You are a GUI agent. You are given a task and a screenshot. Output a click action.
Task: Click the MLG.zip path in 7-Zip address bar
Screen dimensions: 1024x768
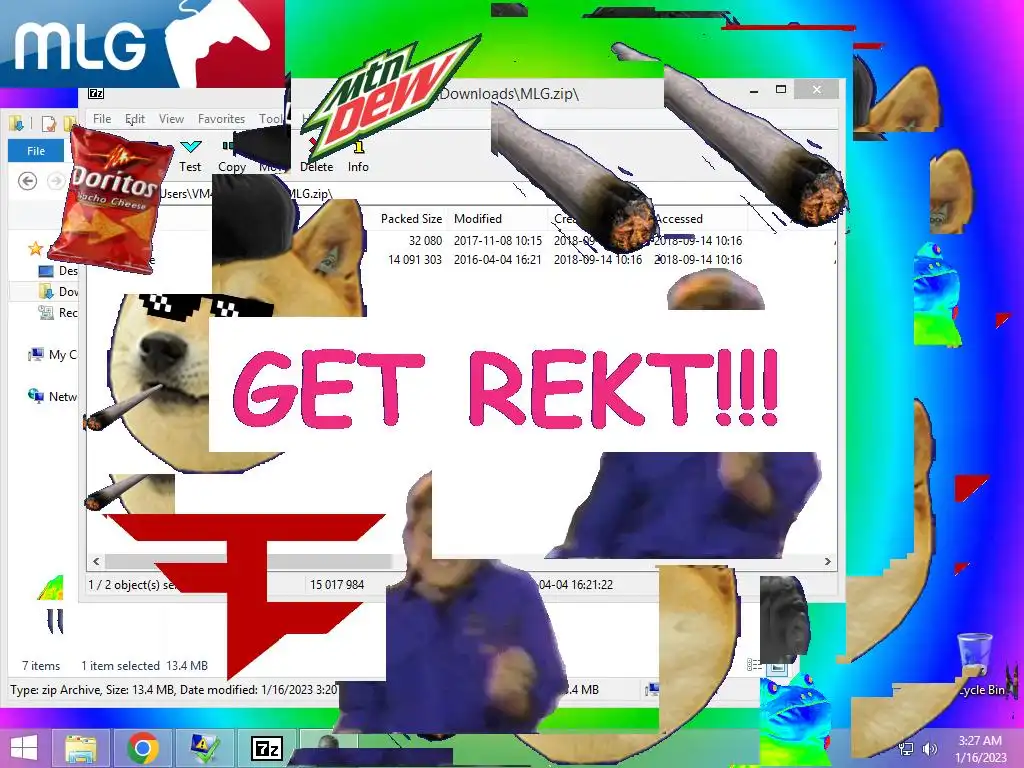[310, 193]
